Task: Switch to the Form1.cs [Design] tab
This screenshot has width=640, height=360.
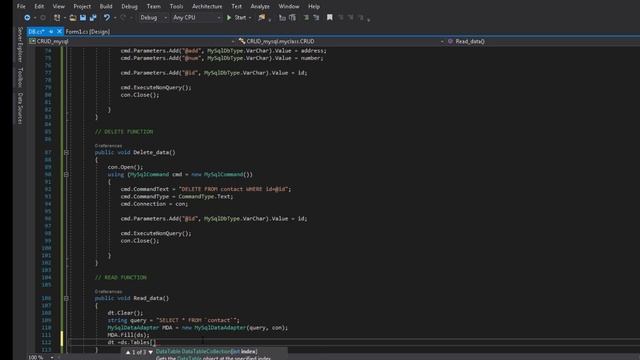Action: pos(88,31)
